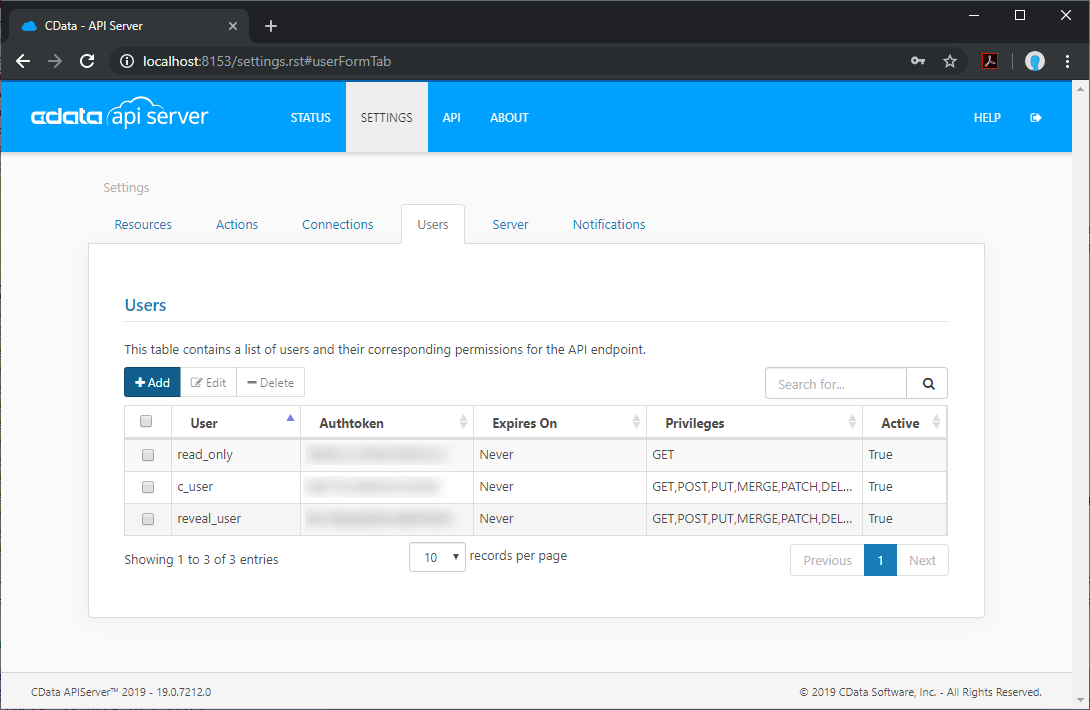Click the browser profile avatar icon

1035,61
